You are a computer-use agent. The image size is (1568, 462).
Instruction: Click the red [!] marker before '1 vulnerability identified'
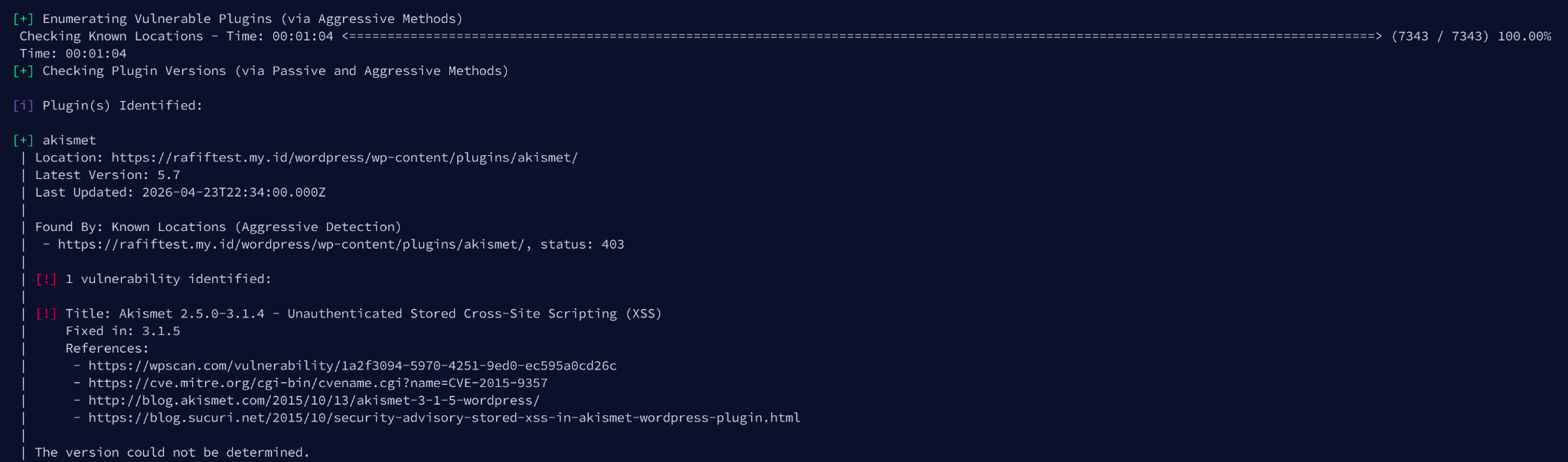pyautogui.click(x=46, y=279)
